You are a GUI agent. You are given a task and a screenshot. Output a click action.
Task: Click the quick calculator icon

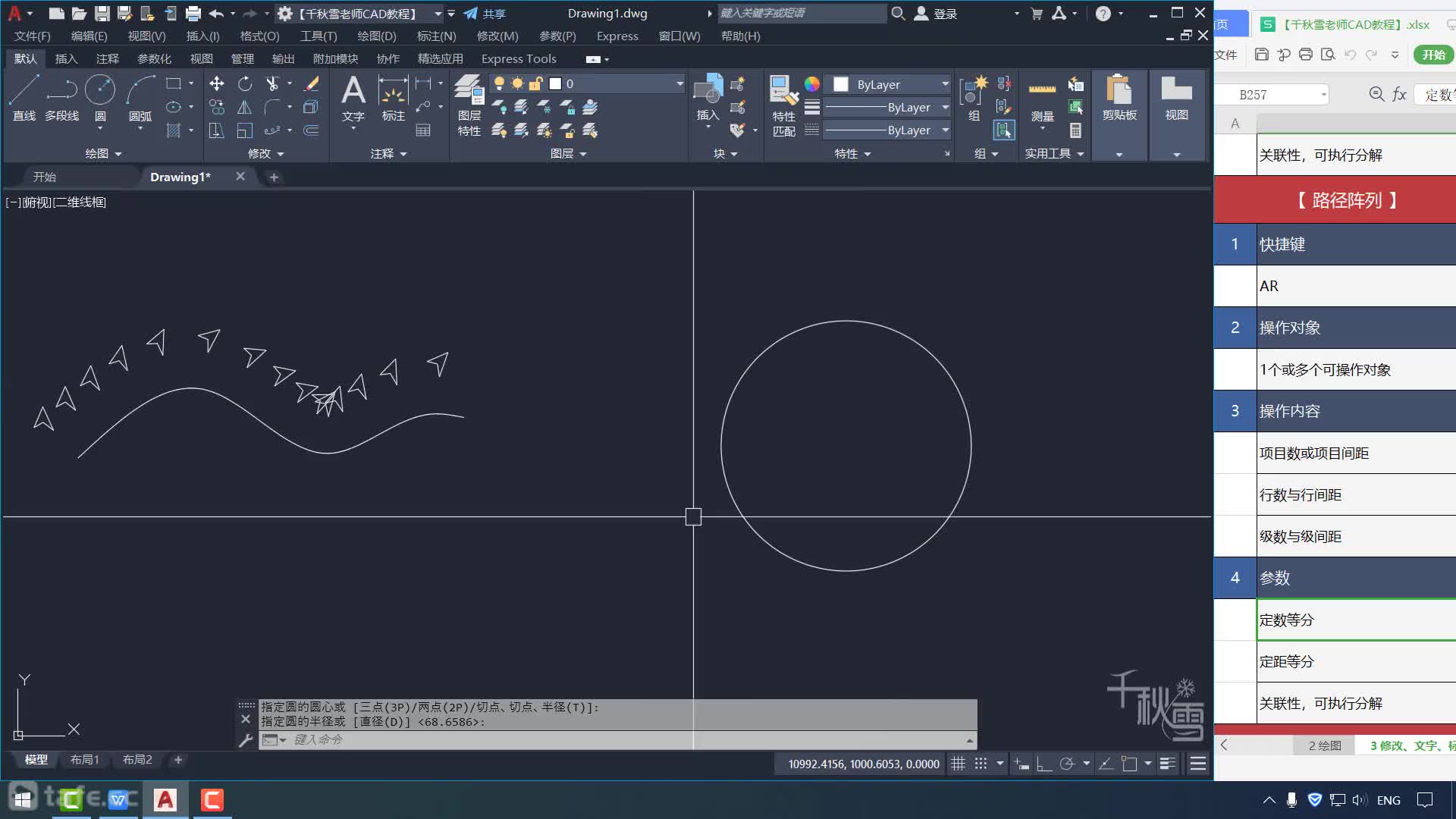[1075, 130]
